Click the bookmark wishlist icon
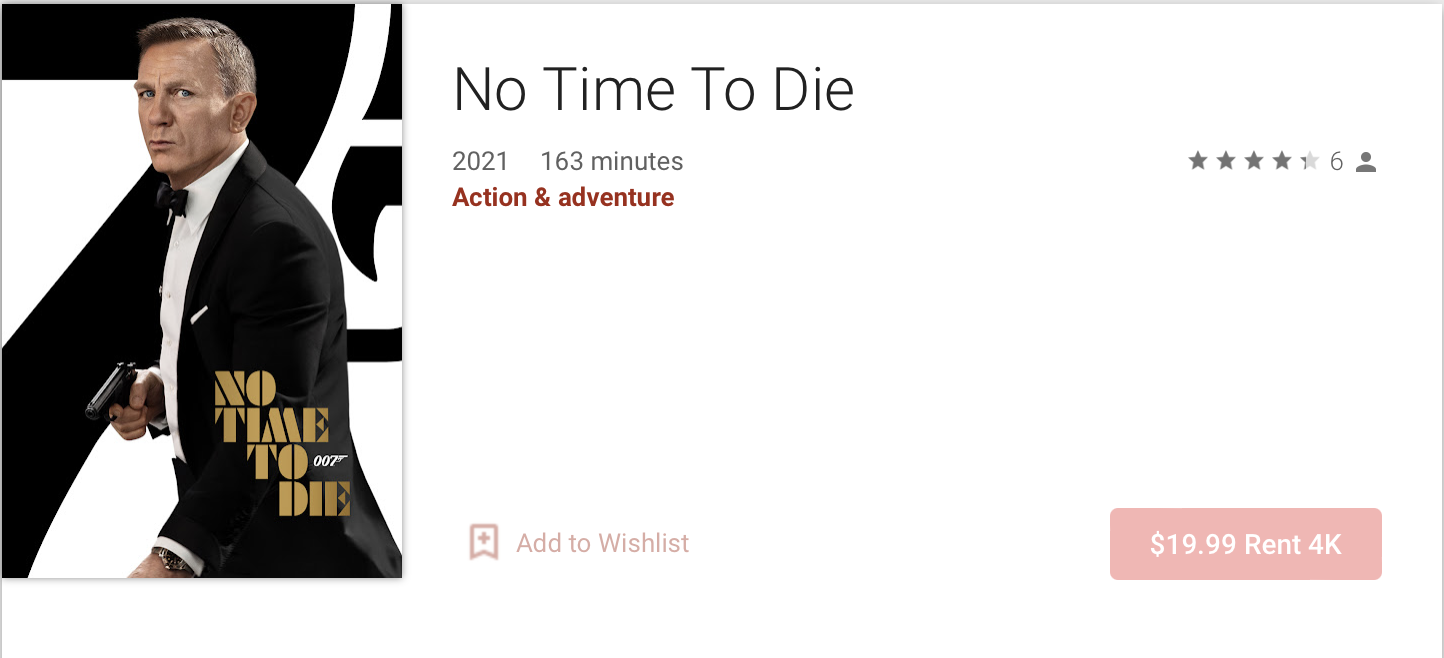 [484, 543]
